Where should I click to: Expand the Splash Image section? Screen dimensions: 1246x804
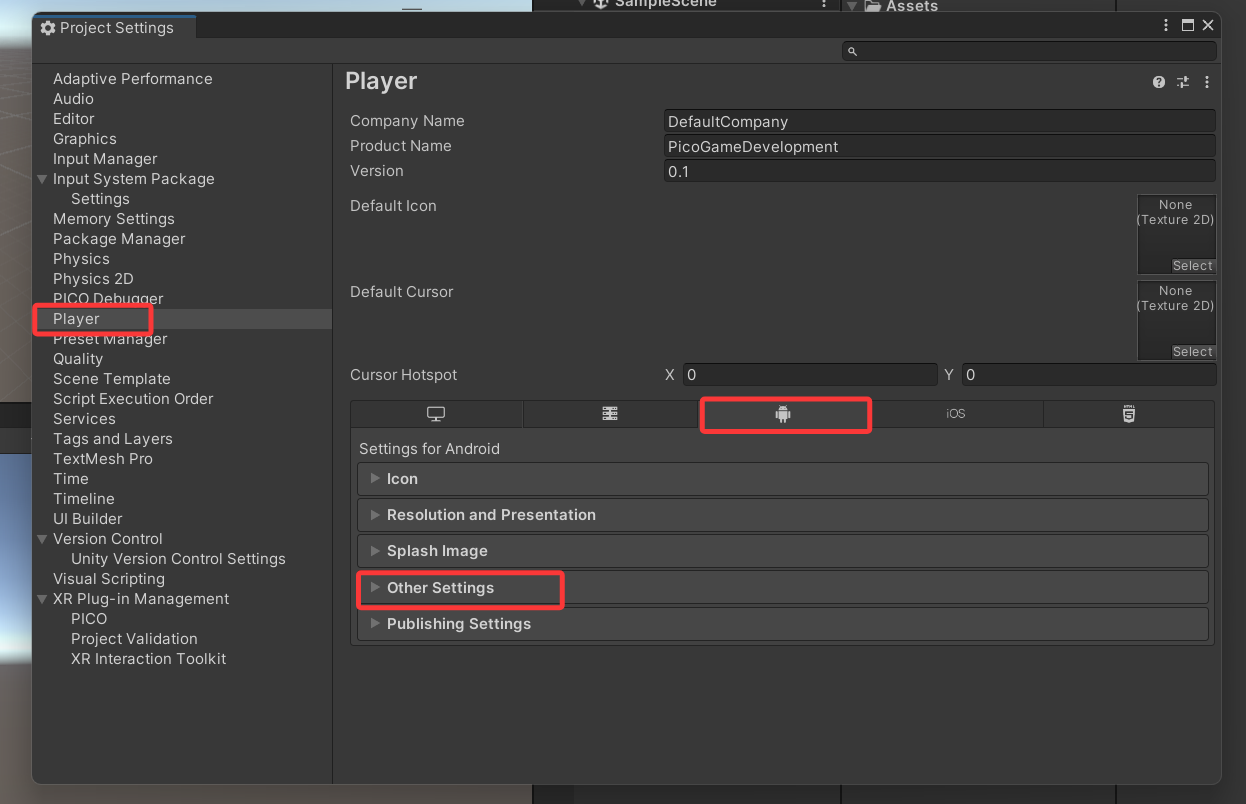pos(783,551)
